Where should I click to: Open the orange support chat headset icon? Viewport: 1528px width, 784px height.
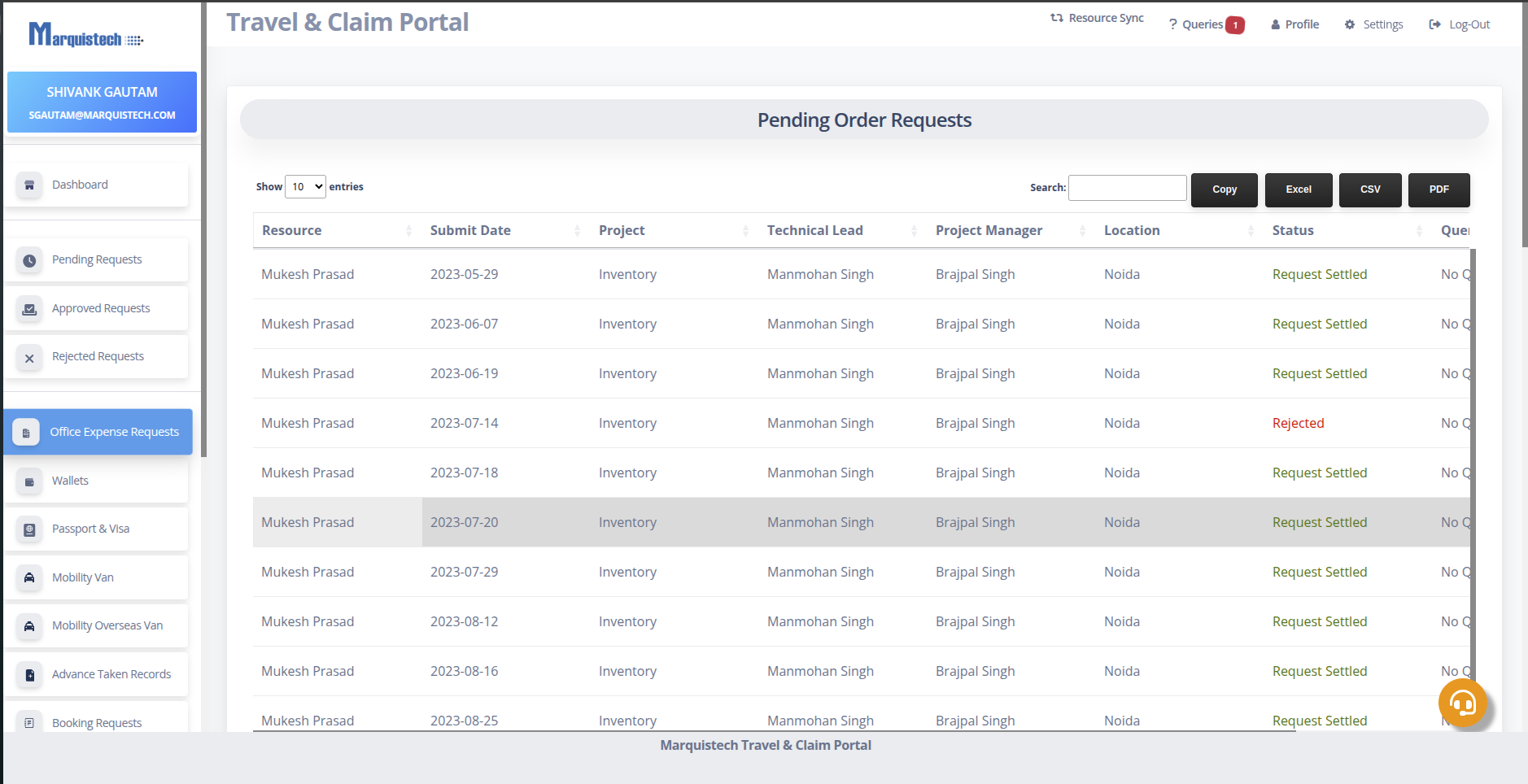click(x=1462, y=703)
